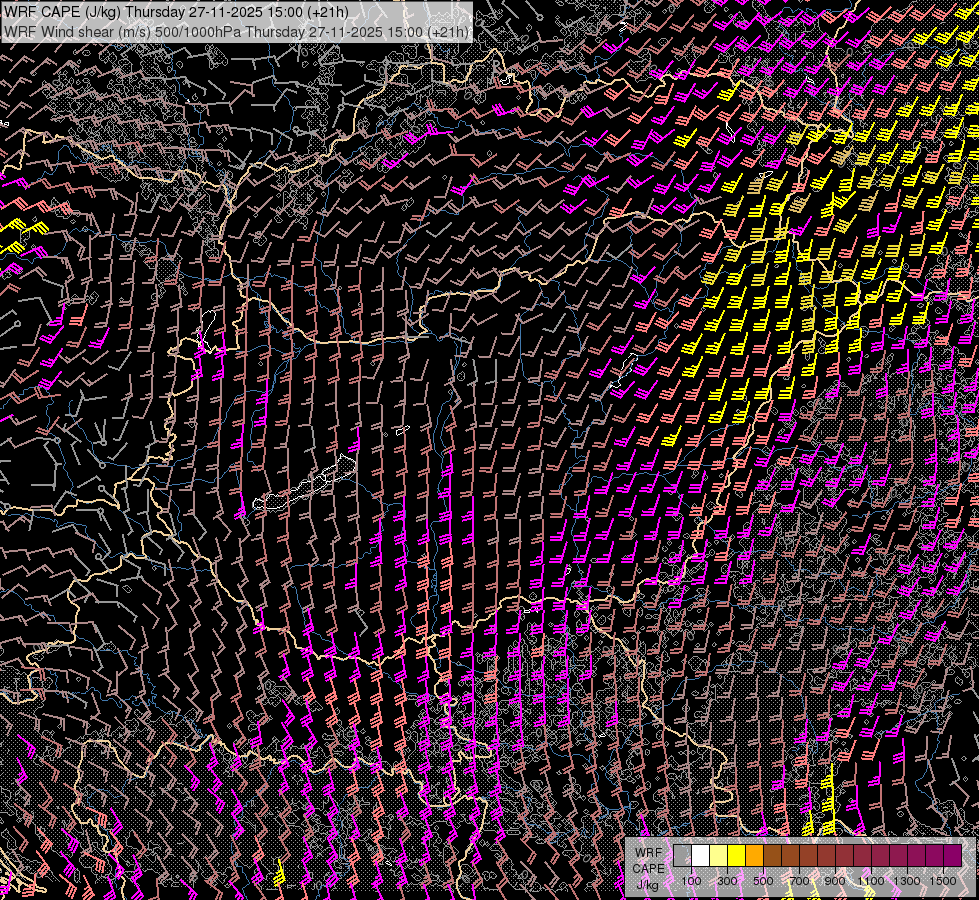Image resolution: width=979 pixels, height=900 pixels.
Task: Choose the last purple swatch in legend
Action: (x=951, y=855)
